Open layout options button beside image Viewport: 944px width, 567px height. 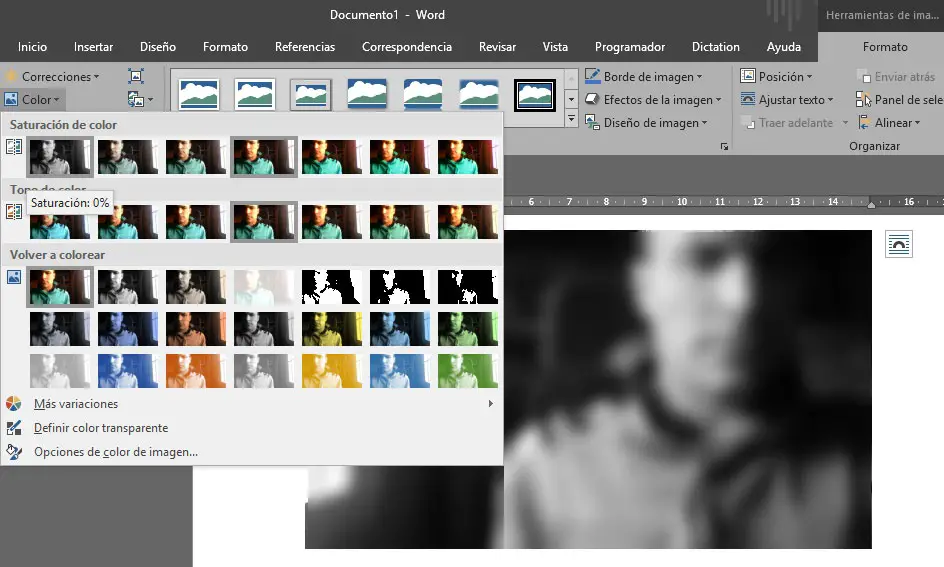898,244
